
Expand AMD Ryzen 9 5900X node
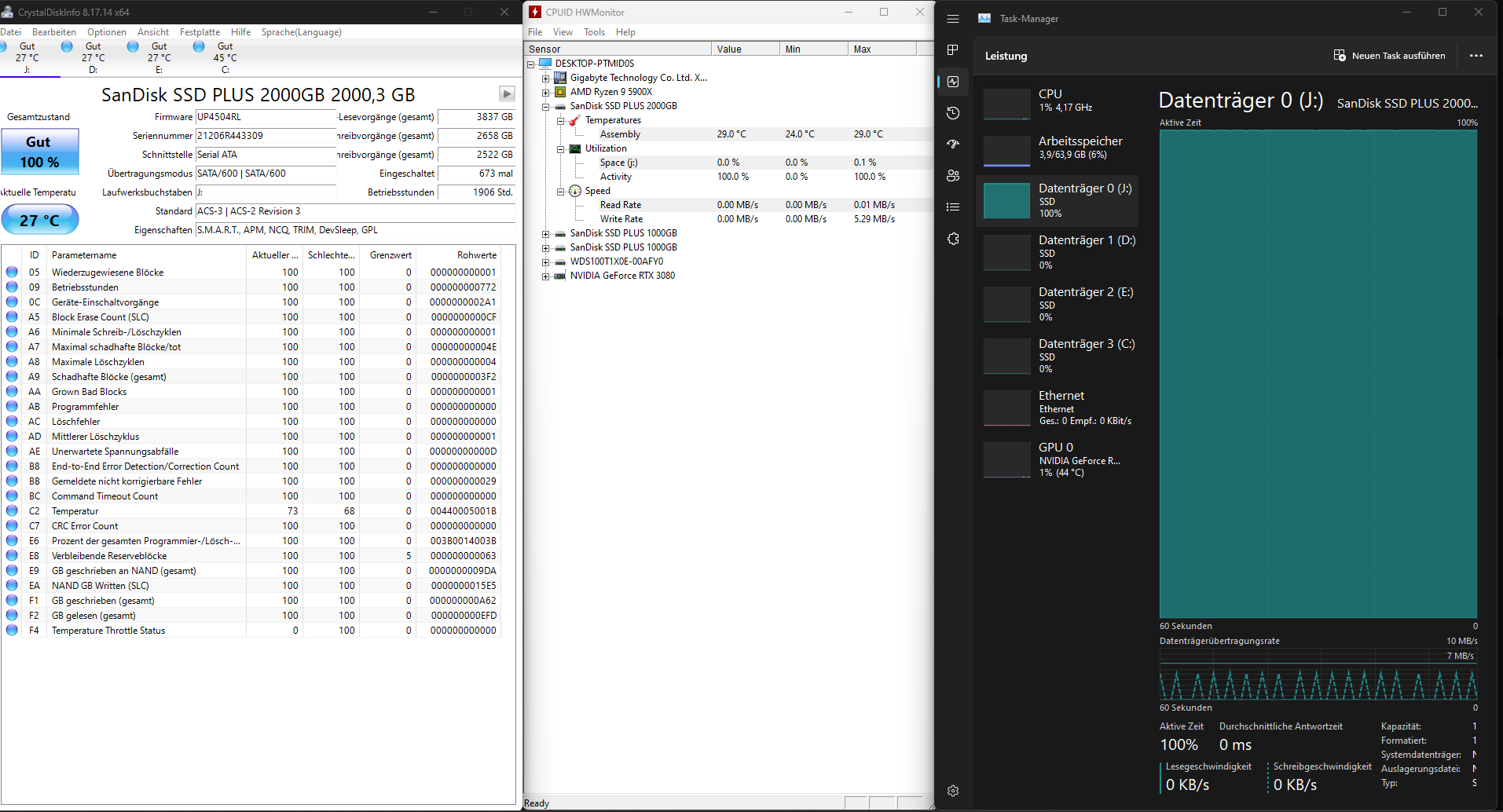(545, 92)
